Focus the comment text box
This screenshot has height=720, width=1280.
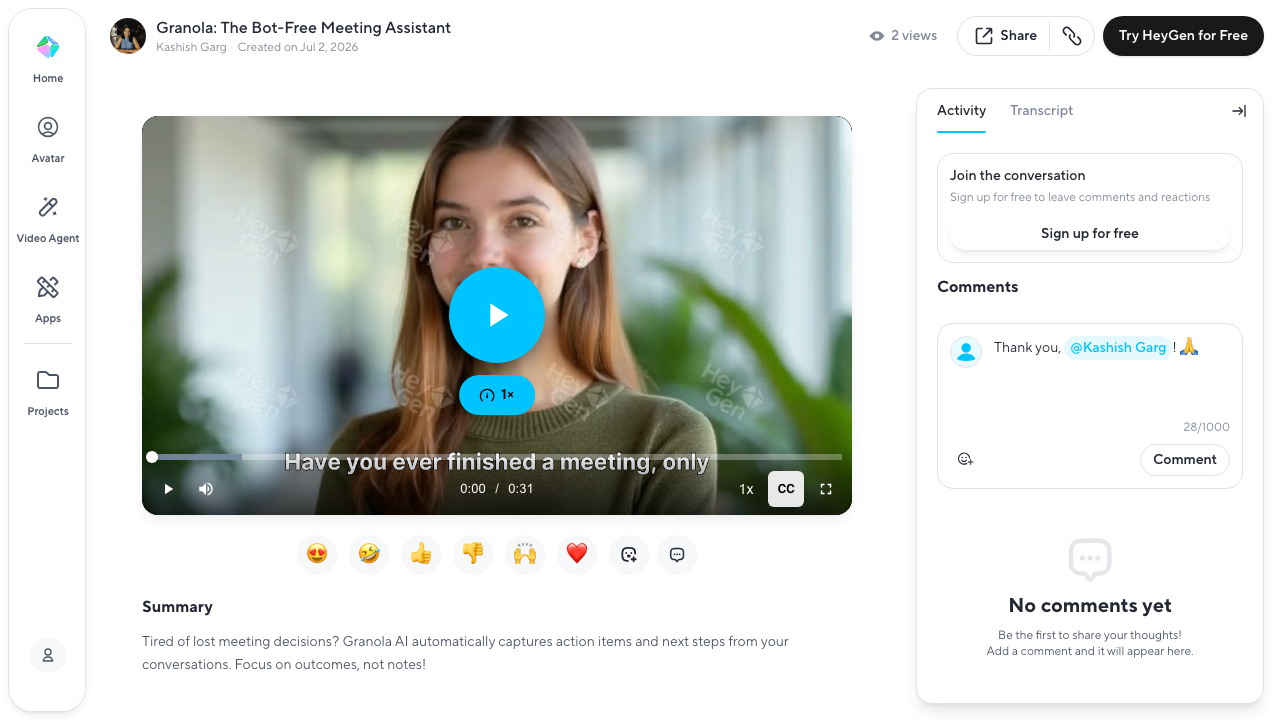point(1110,372)
